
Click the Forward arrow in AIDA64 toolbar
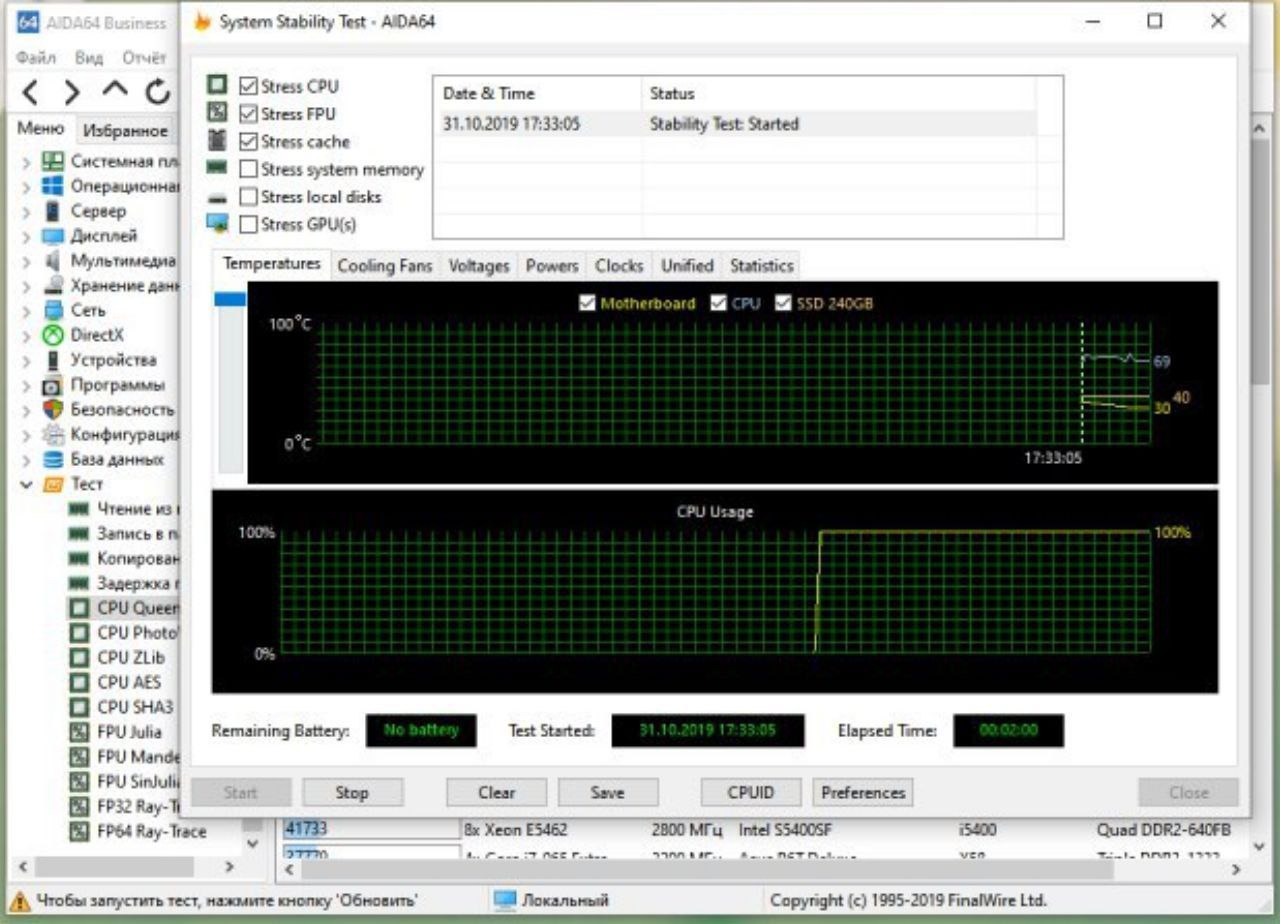(x=72, y=93)
